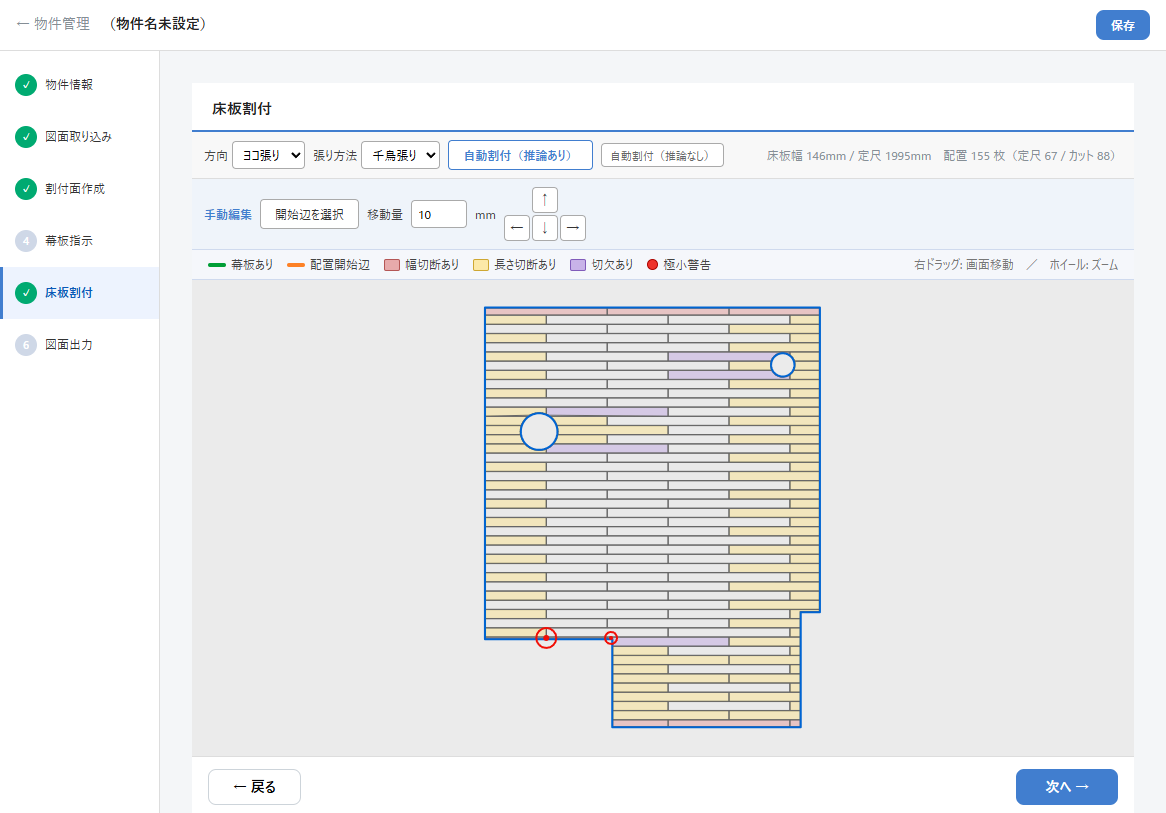
Task: Click the red 極小警告 legend dot
Action: [x=652, y=265]
